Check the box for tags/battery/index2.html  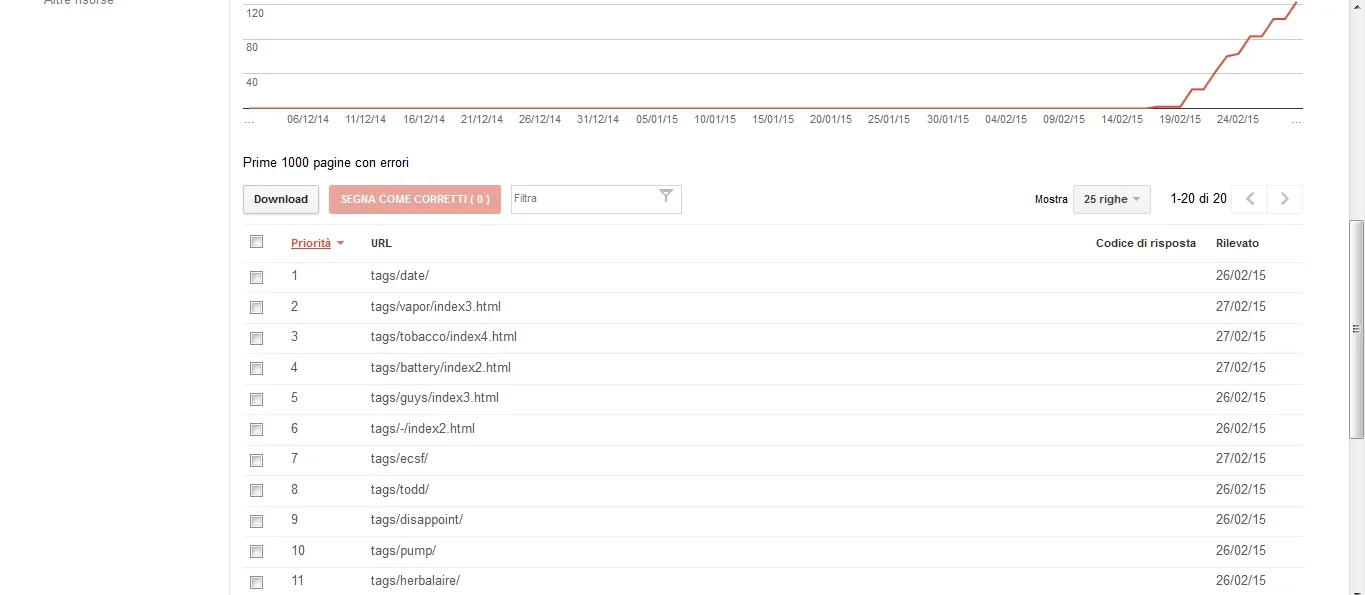[x=256, y=369]
